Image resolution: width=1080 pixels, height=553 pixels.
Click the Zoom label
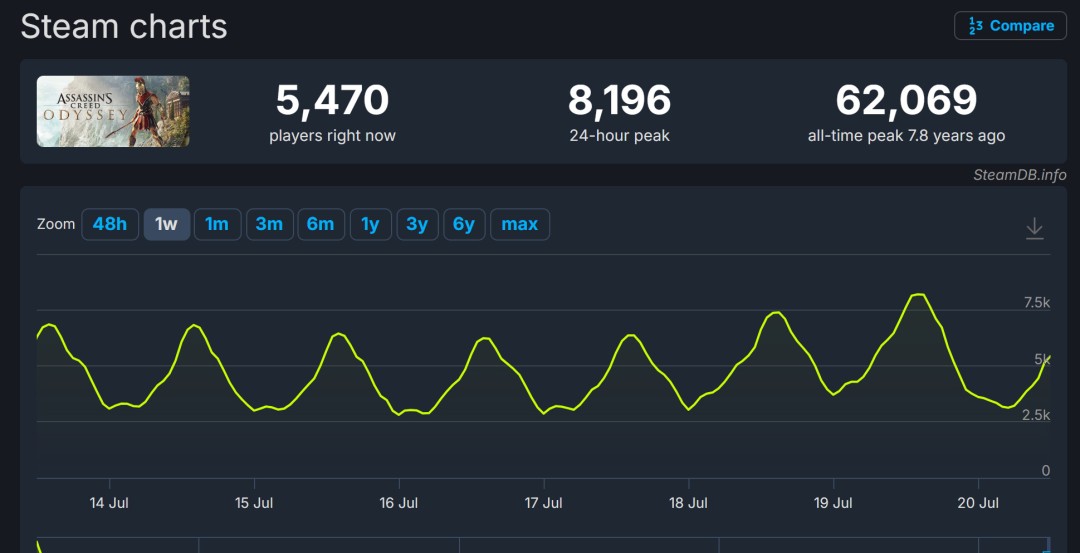(x=56, y=225)
